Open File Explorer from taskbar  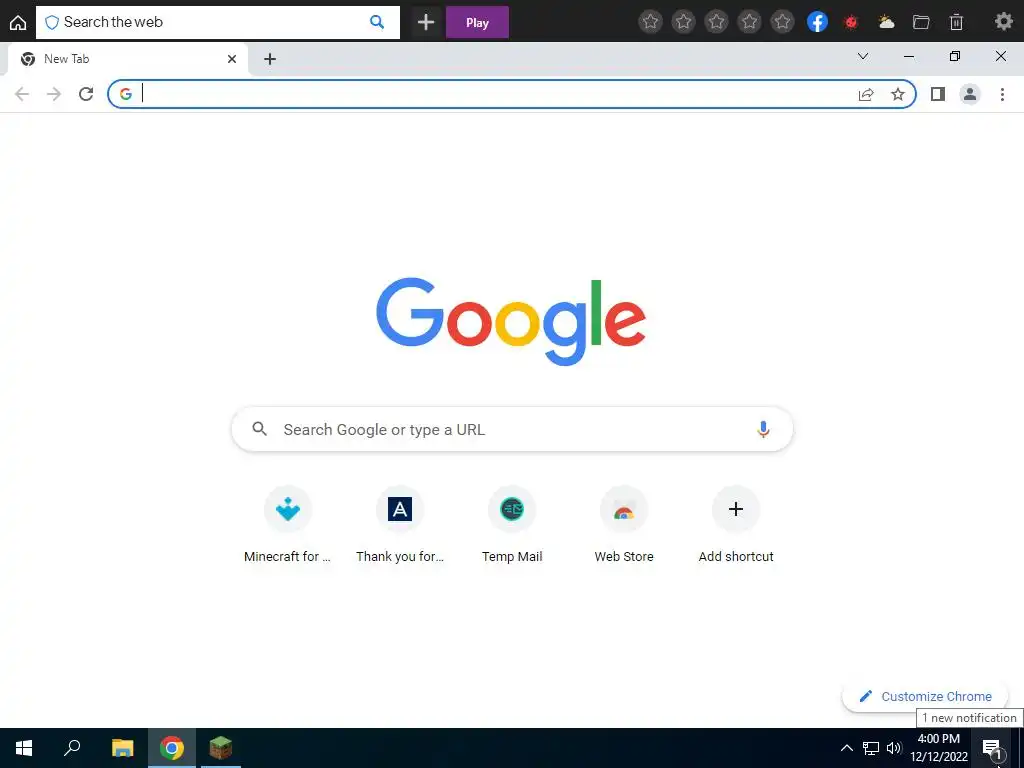pos(122,748)
